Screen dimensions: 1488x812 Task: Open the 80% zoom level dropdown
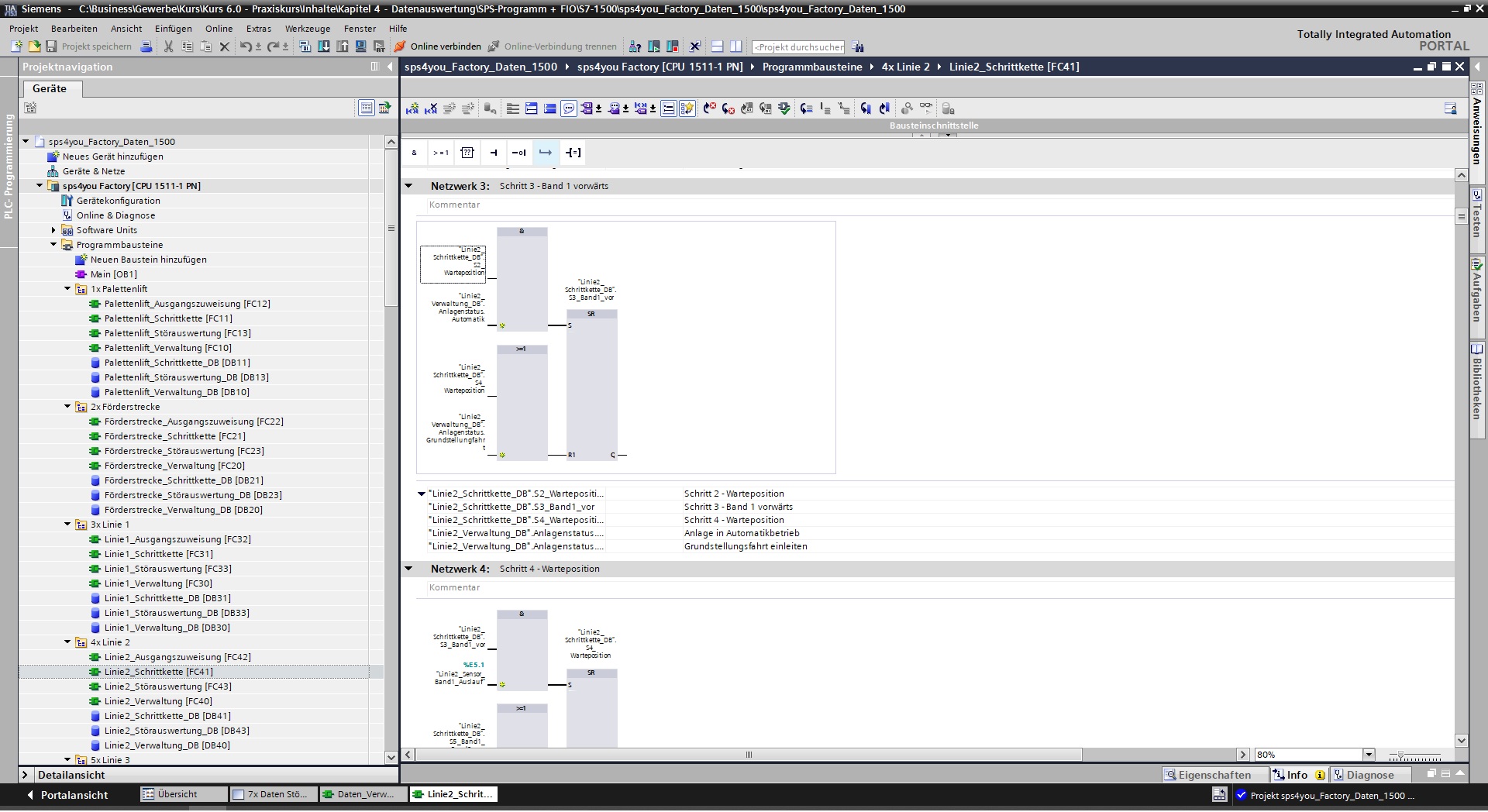pyautogui.click(x=1369, y=755)
